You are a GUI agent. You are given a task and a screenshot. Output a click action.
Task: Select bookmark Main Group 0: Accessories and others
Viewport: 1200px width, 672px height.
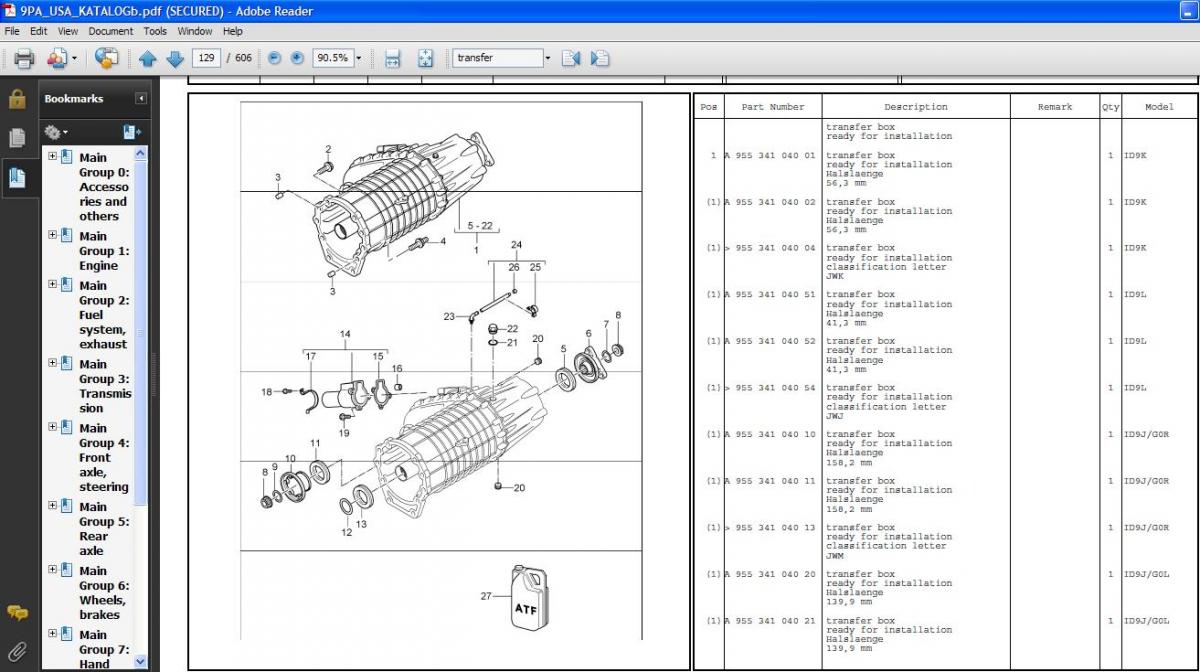click(104, 187)
